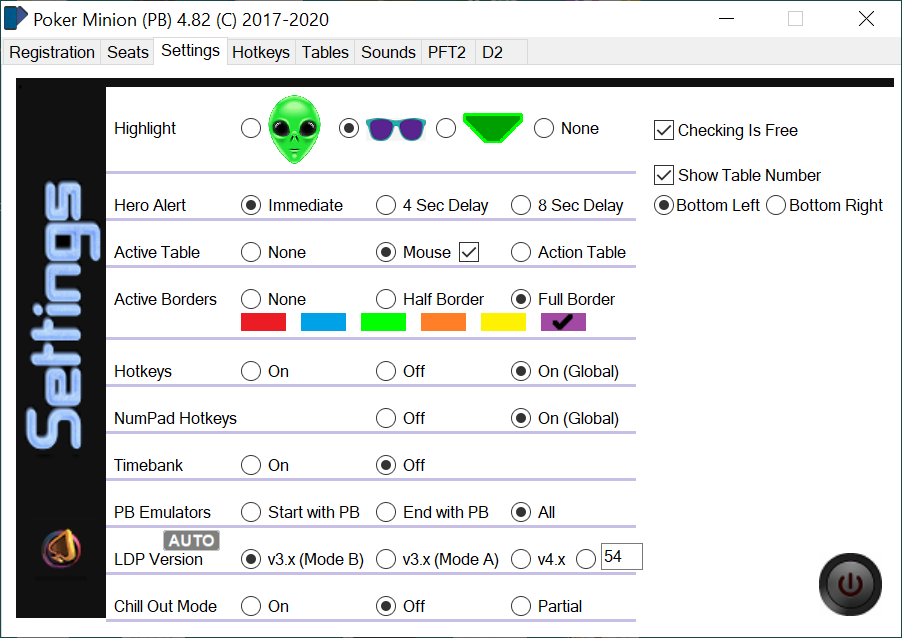
Task: Set Active Table to None
Action: tap(251, 252)
